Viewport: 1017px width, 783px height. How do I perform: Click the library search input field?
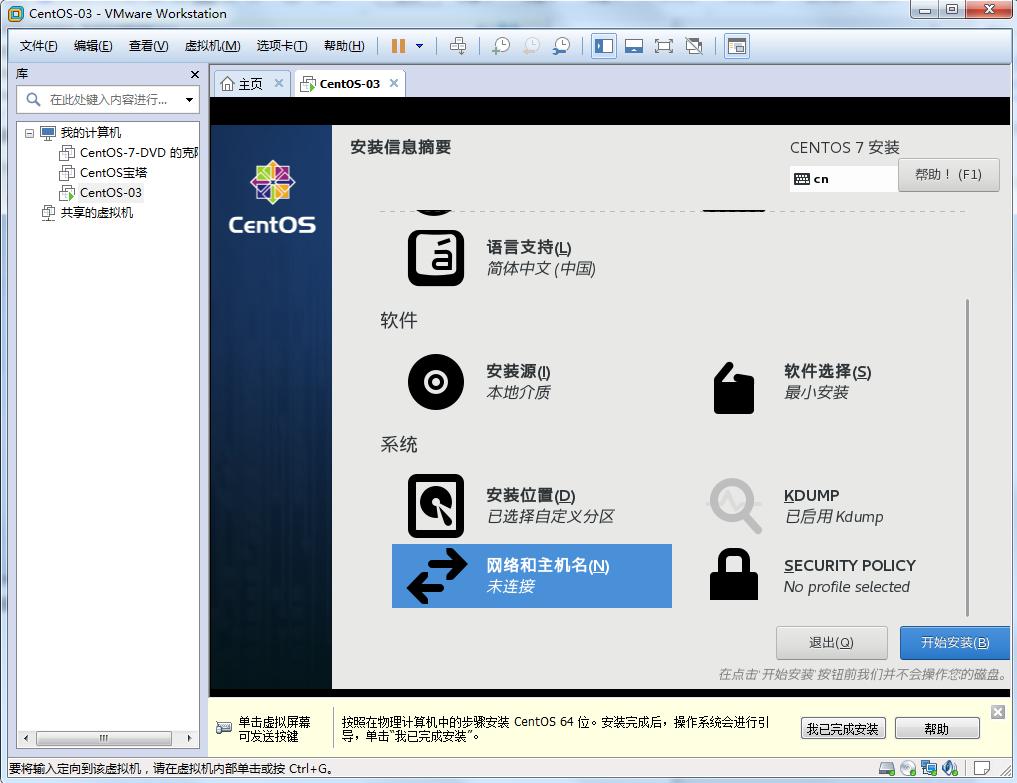(x=107, y=100)
